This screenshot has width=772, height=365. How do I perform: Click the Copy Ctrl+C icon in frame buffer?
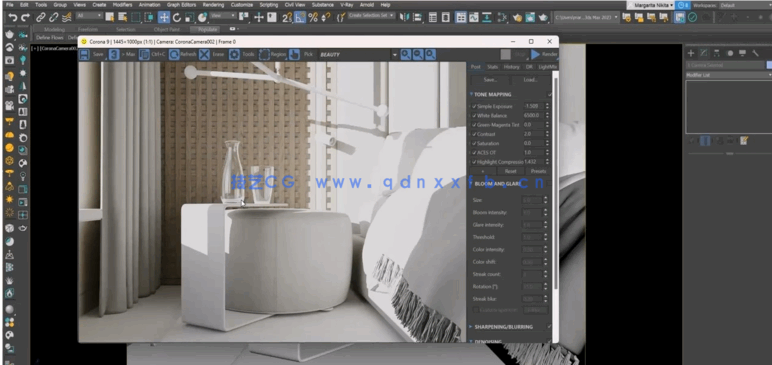[144, 54]
